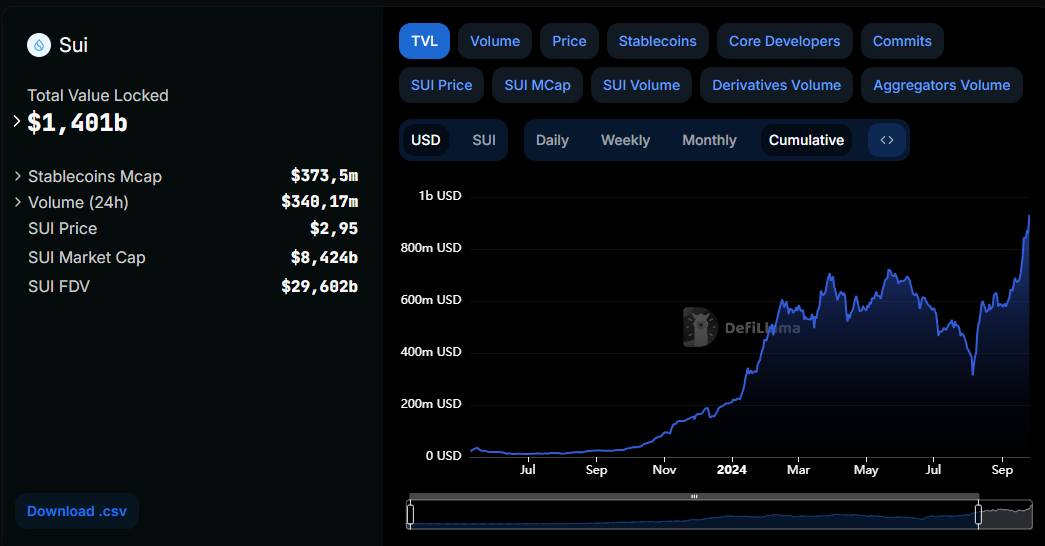This screenshot has width=1045, height=546.
Task: Click the 400m USD y-axis label
Action: coord(431,352)
